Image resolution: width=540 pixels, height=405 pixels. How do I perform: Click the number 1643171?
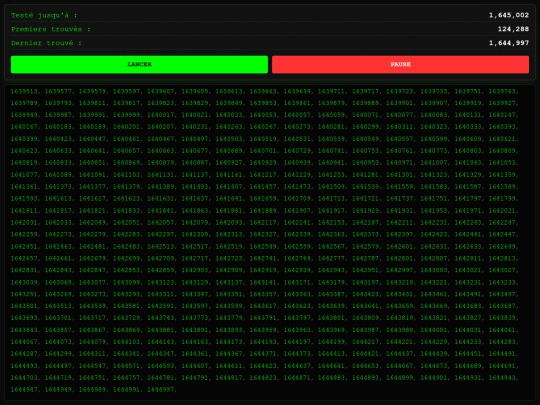click(297, 282)
